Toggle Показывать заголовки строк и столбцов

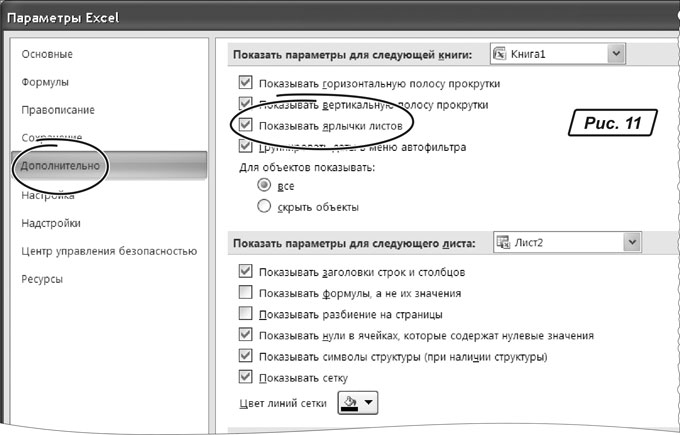(x=246, y=272)
